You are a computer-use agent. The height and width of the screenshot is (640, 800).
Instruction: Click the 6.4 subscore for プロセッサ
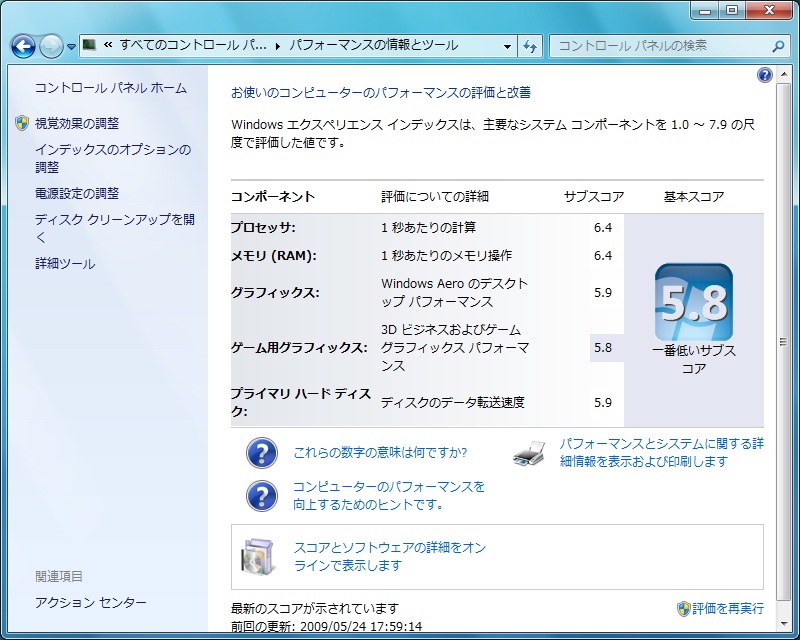pyautogui.click(x=603, y=227)
